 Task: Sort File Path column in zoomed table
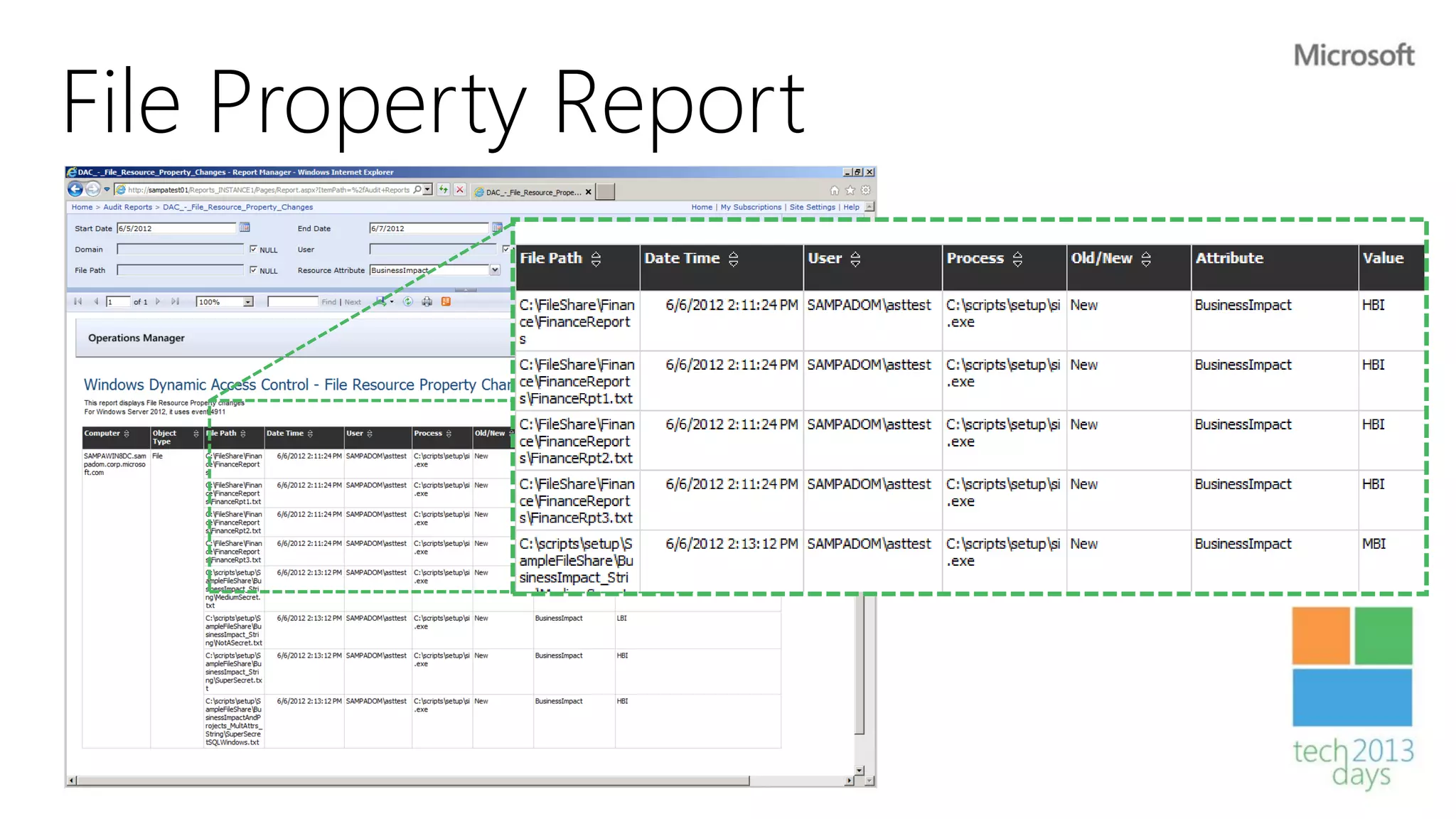(596, 259)
